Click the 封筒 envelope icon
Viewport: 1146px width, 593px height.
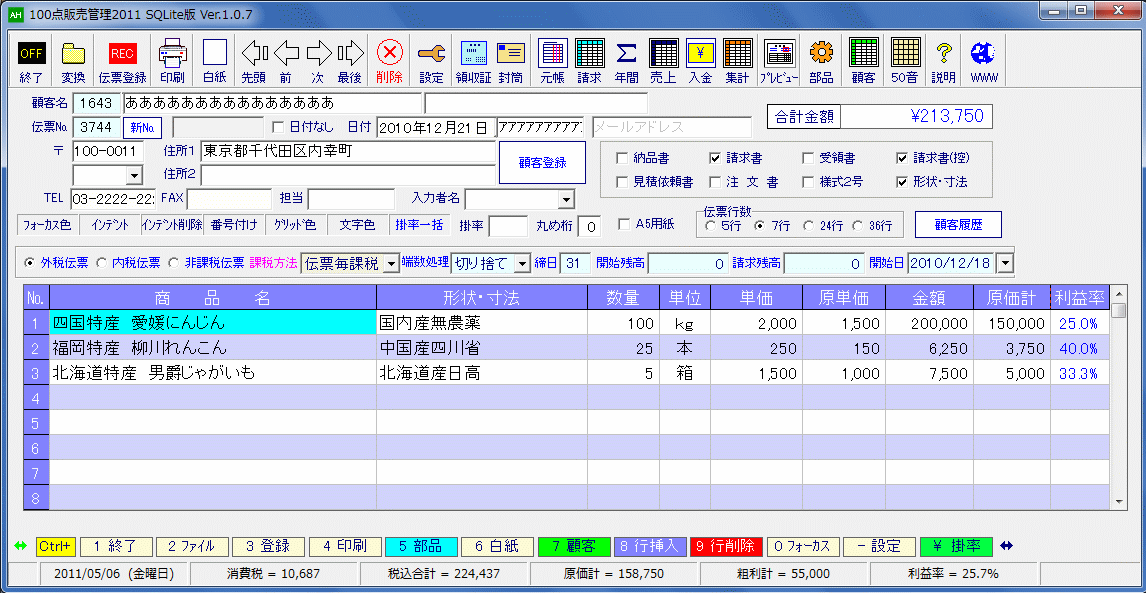point(511,61)
